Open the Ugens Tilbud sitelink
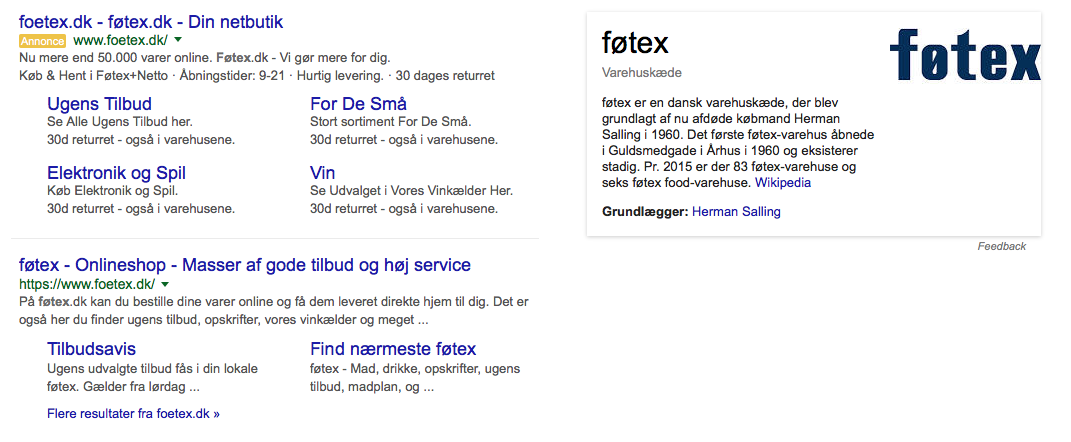 coord(100,104)
